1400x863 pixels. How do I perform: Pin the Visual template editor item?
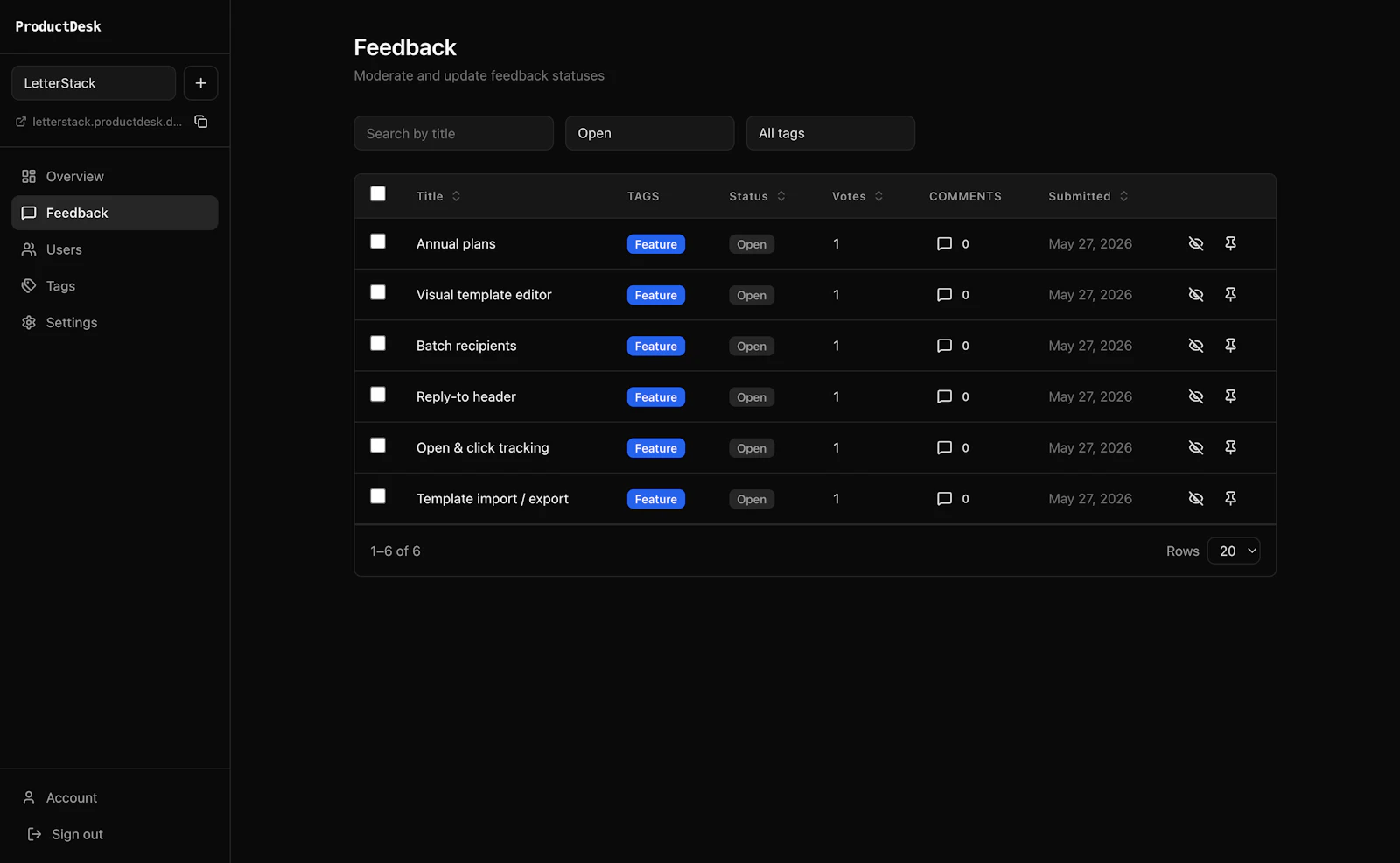[x=1230, y=294]
